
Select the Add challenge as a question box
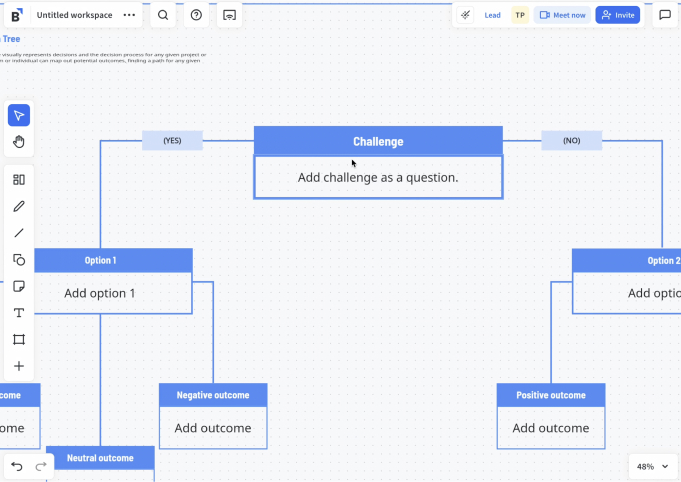coord(378,177)
